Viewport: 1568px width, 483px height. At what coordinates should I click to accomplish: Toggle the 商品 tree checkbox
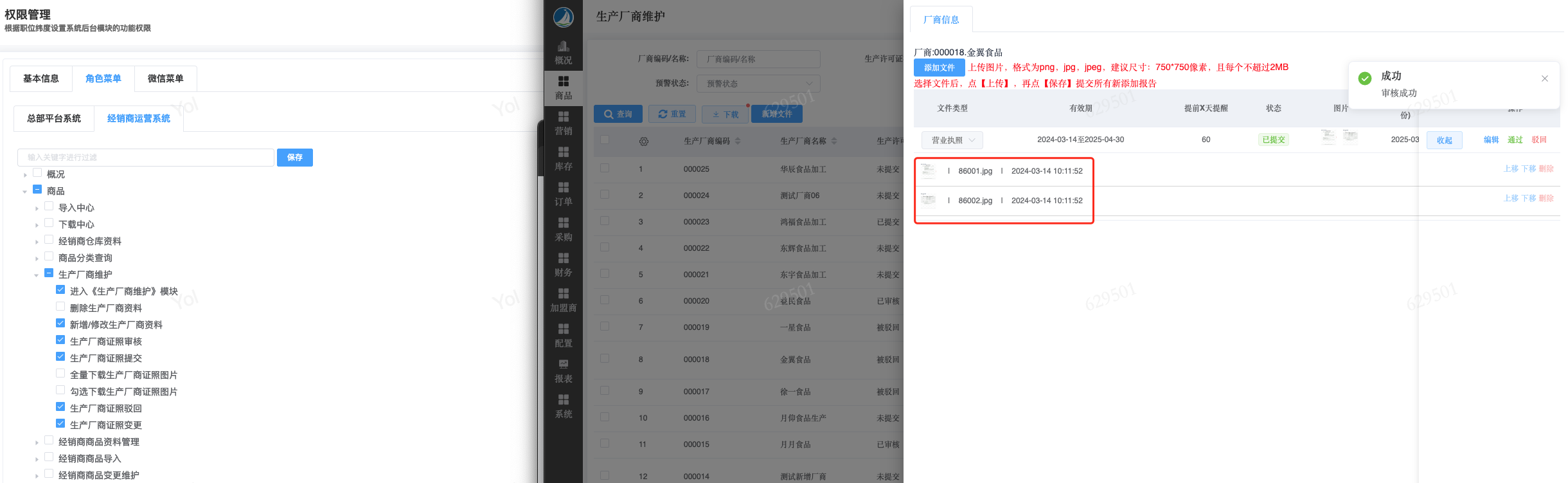pos(37,190)
